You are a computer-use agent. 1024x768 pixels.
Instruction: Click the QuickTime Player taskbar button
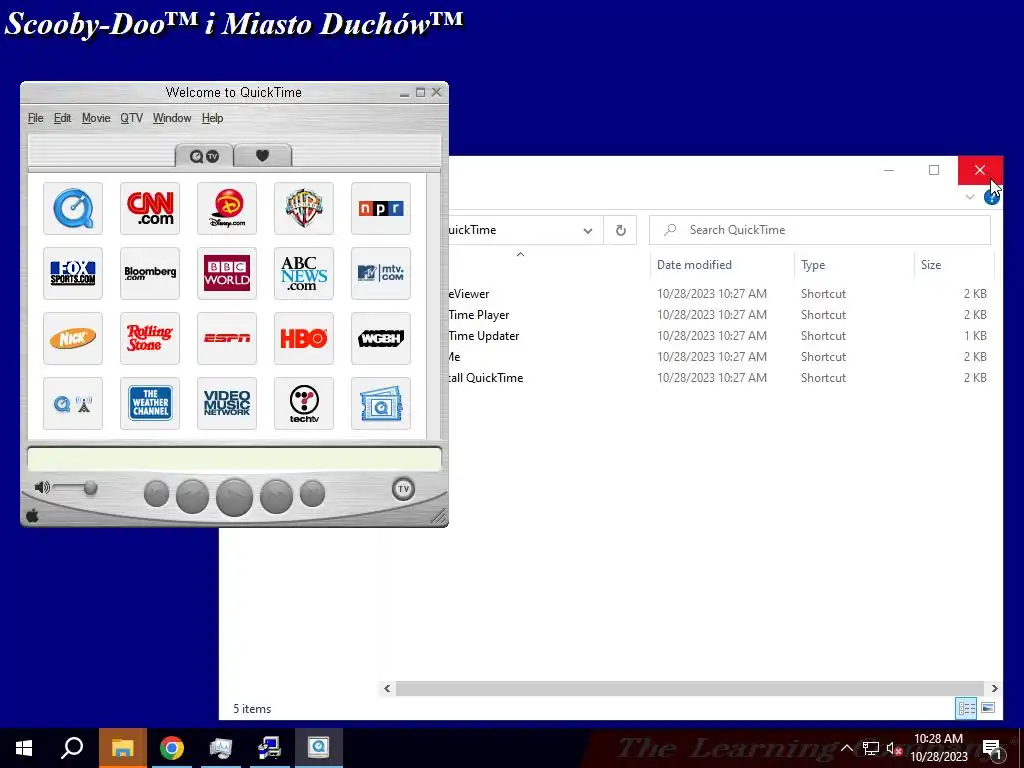tap(319, 748)
